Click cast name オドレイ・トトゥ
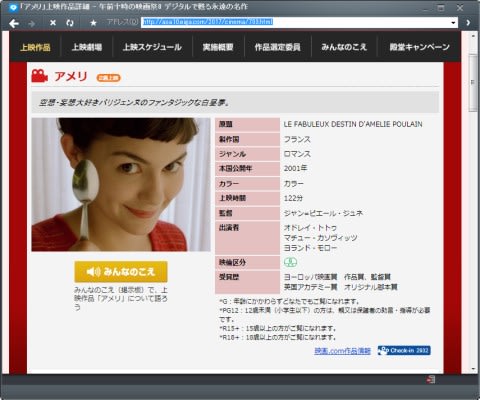The image size is (480, 400). coord(310,228)
